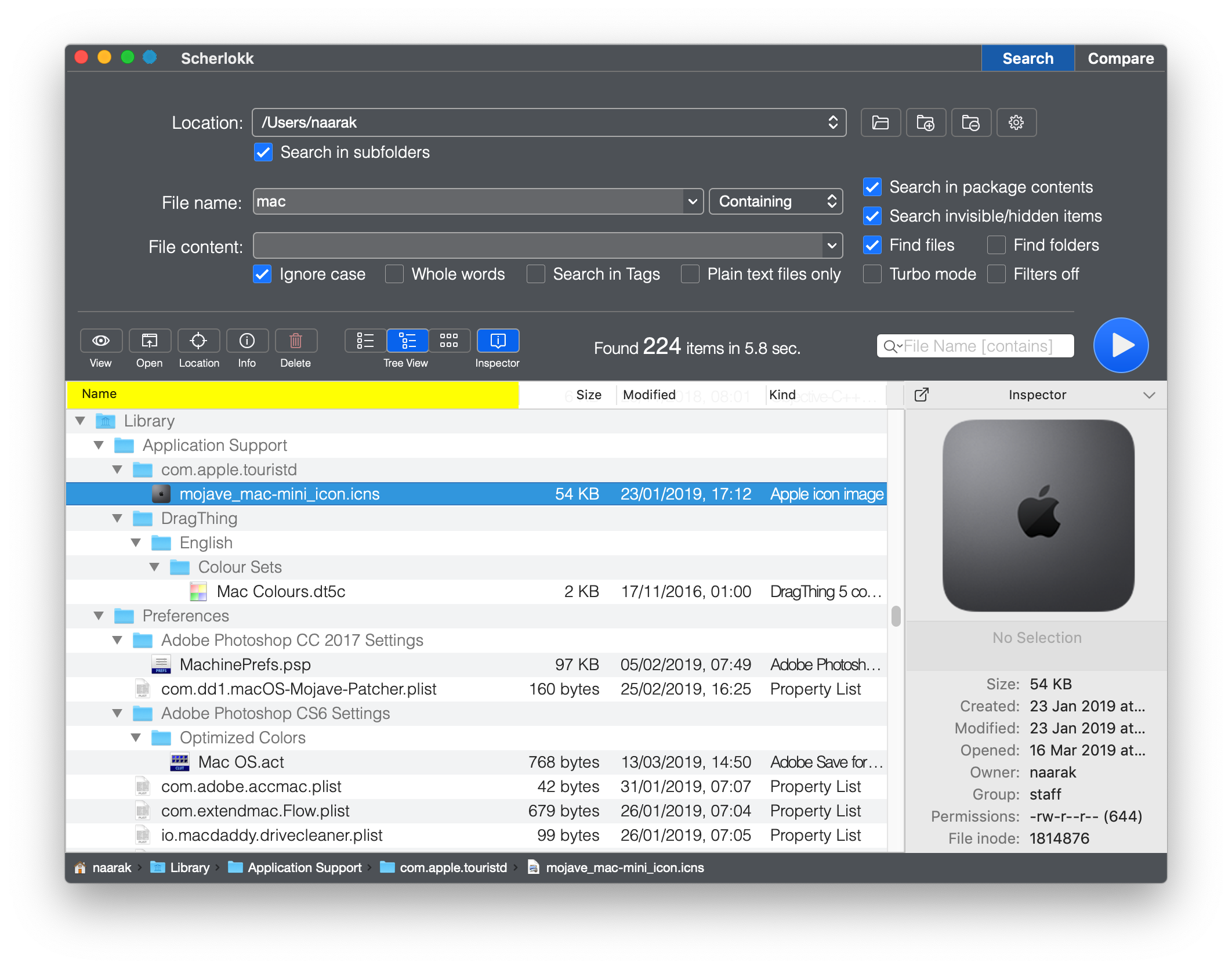This screenshot has height=969, width=1232.
Task: Click the Location crosshair icon
Action: click(x=198, y=341)
